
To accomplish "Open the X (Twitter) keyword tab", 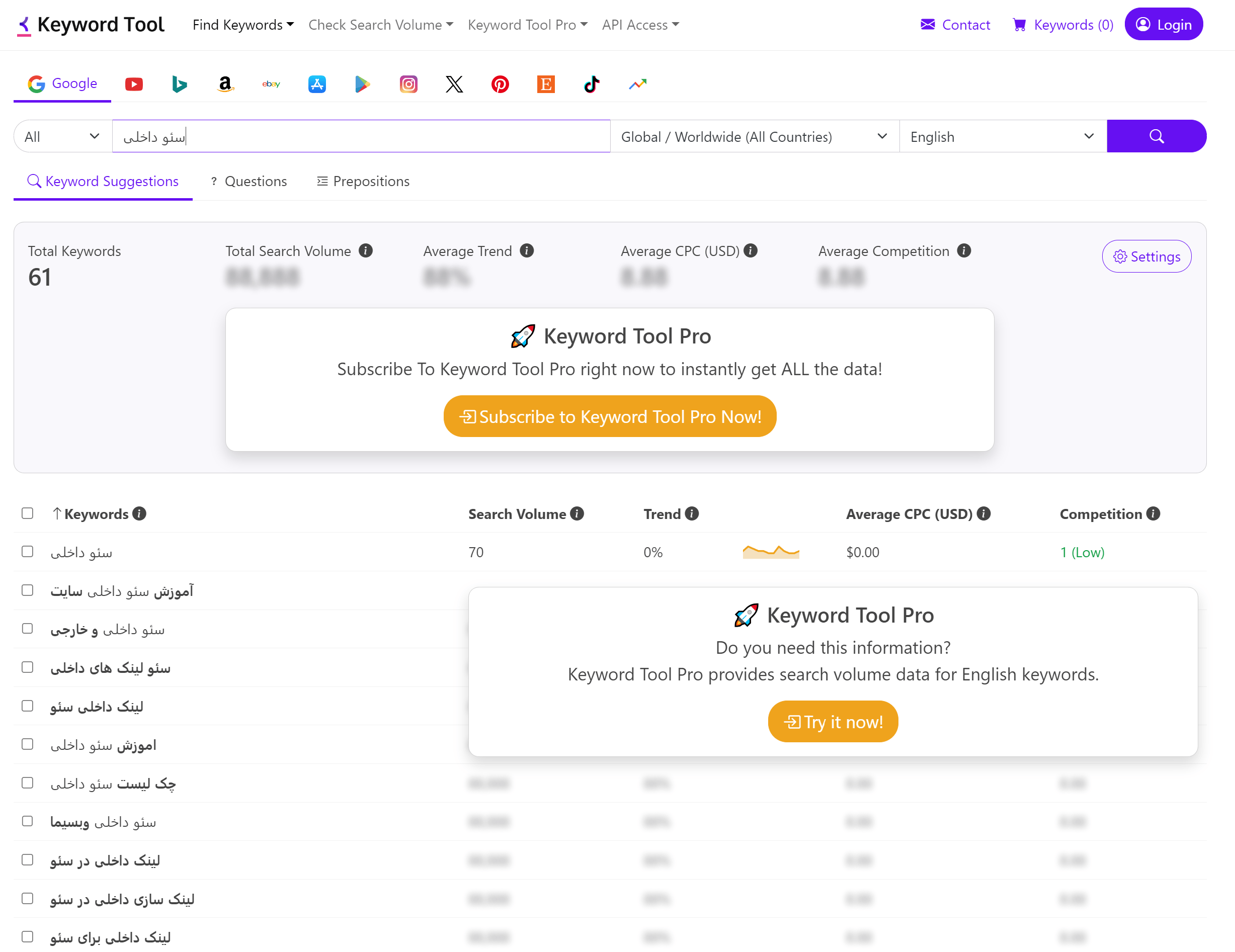I will pyautogui.click(x=454, y=84).
